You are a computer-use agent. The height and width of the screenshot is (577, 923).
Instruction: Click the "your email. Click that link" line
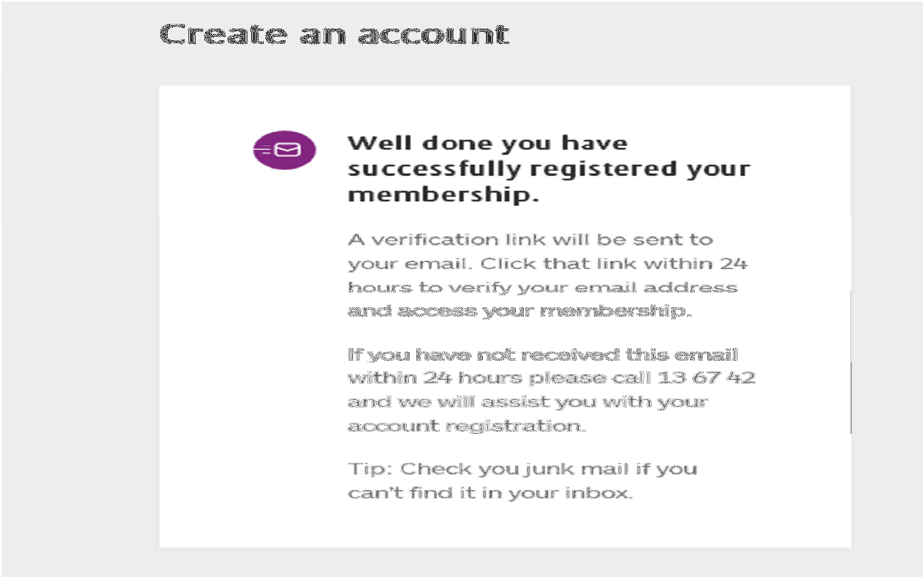(547, 264)
